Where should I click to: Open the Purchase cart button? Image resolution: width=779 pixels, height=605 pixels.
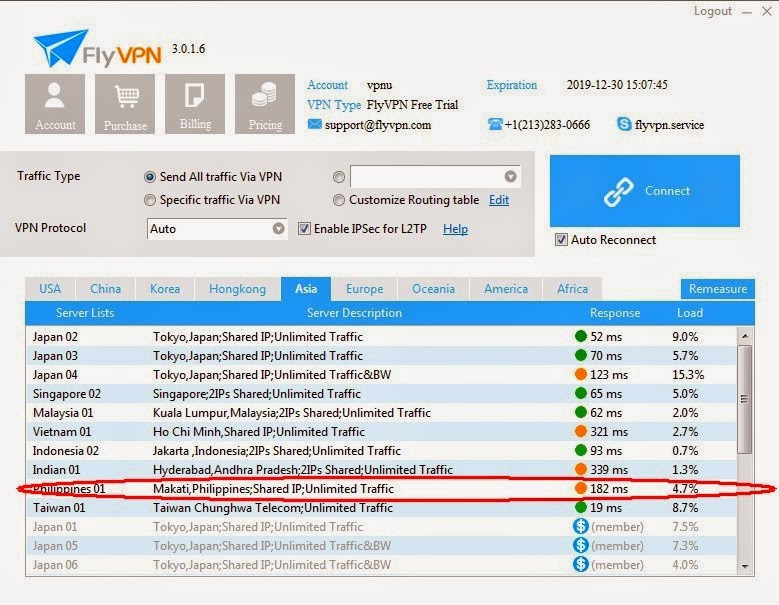125,104
